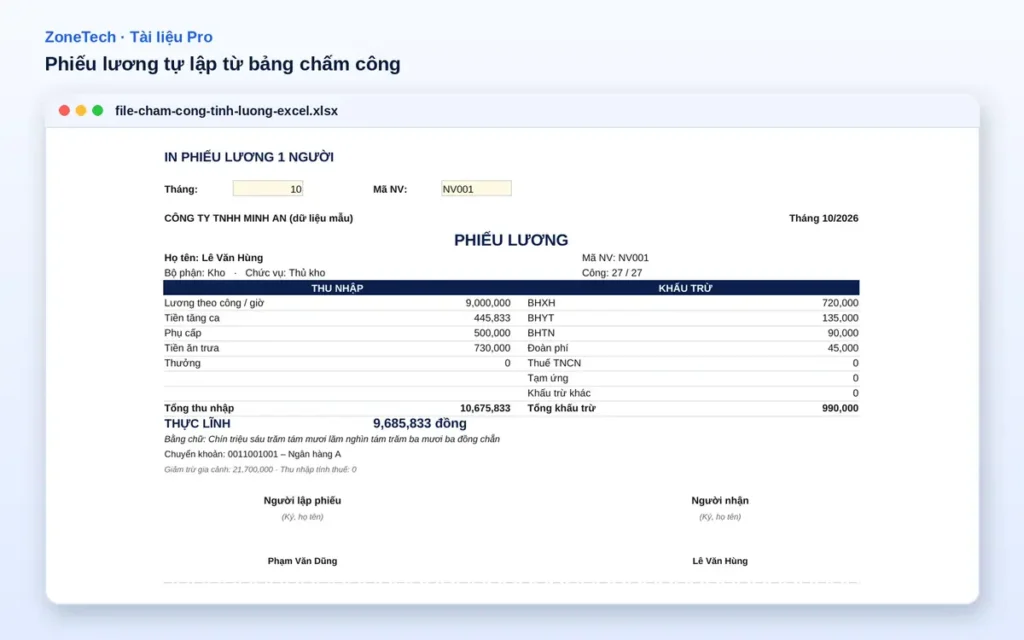Click the THU NHẬP column header
The width and height of the screenshot is (1024, 640).
pyautogui.click(x=337, y=288)
